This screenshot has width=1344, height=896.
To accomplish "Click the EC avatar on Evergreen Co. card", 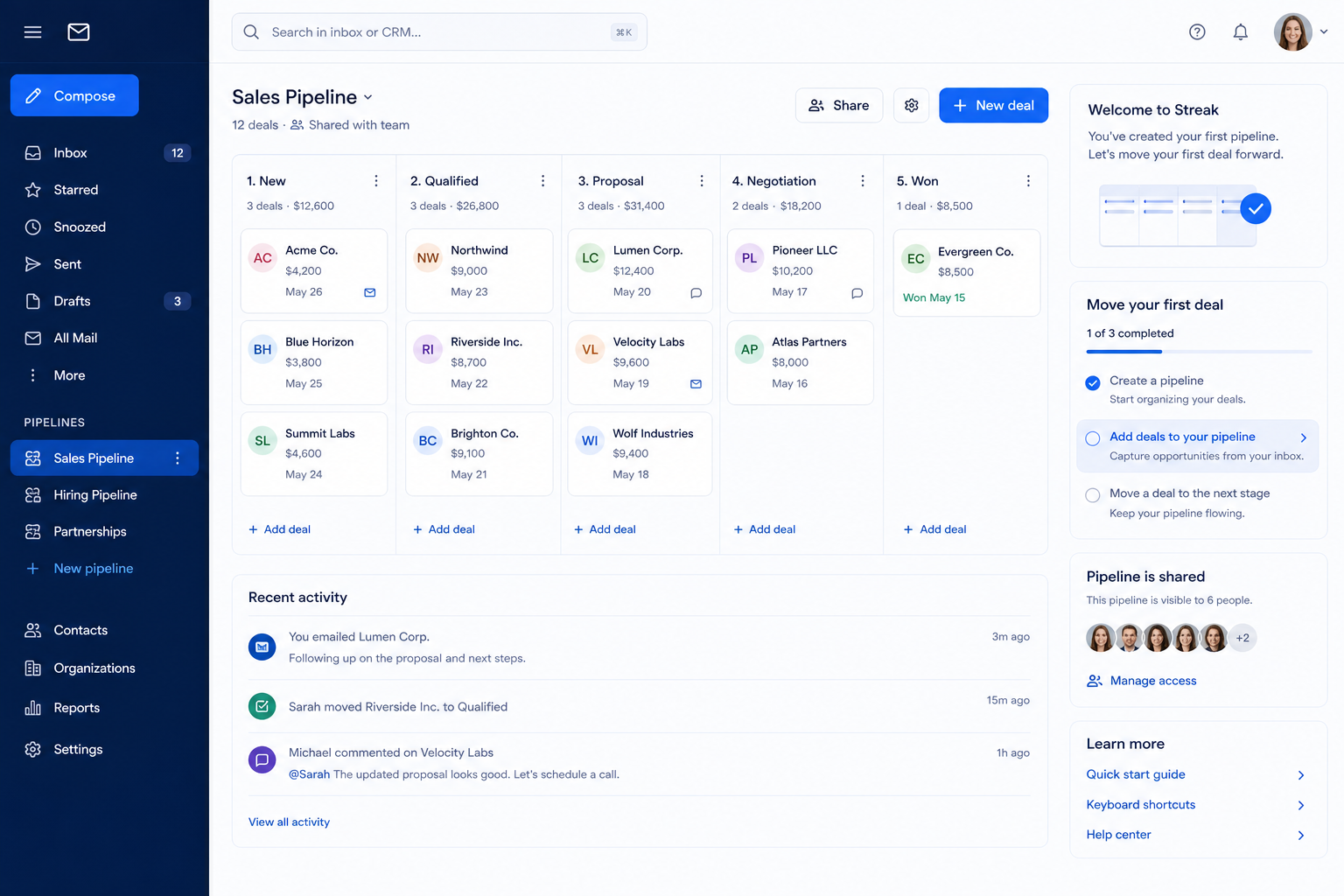I will coord(916,259).
